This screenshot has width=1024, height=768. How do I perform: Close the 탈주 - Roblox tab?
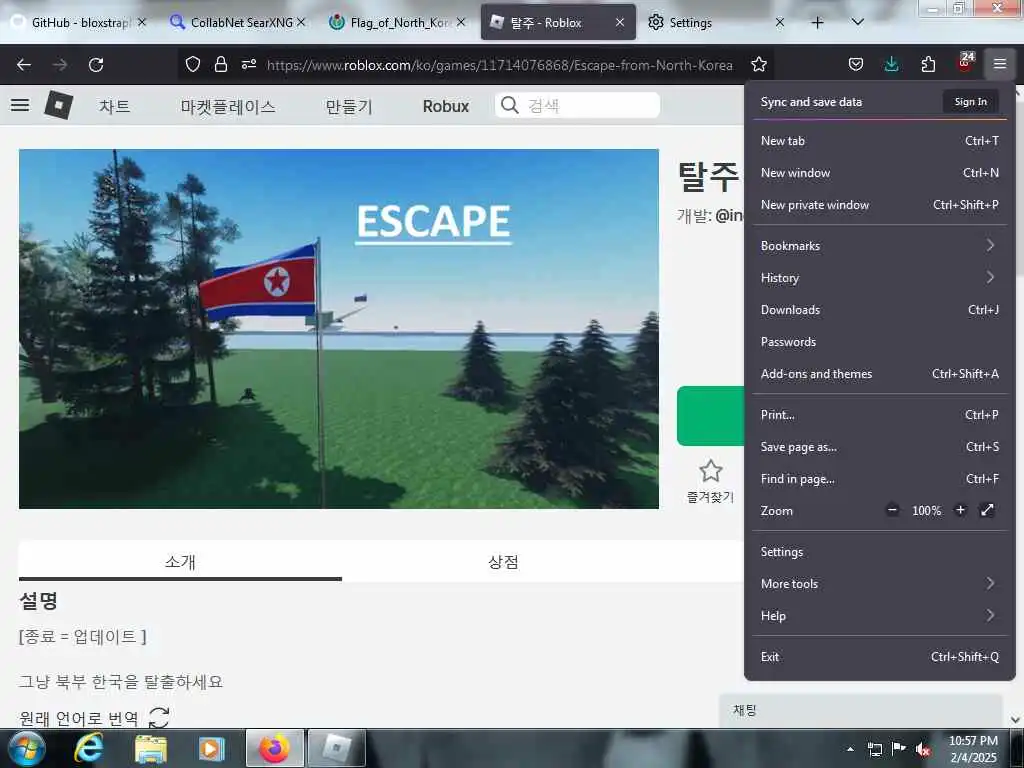pos(620,22)
